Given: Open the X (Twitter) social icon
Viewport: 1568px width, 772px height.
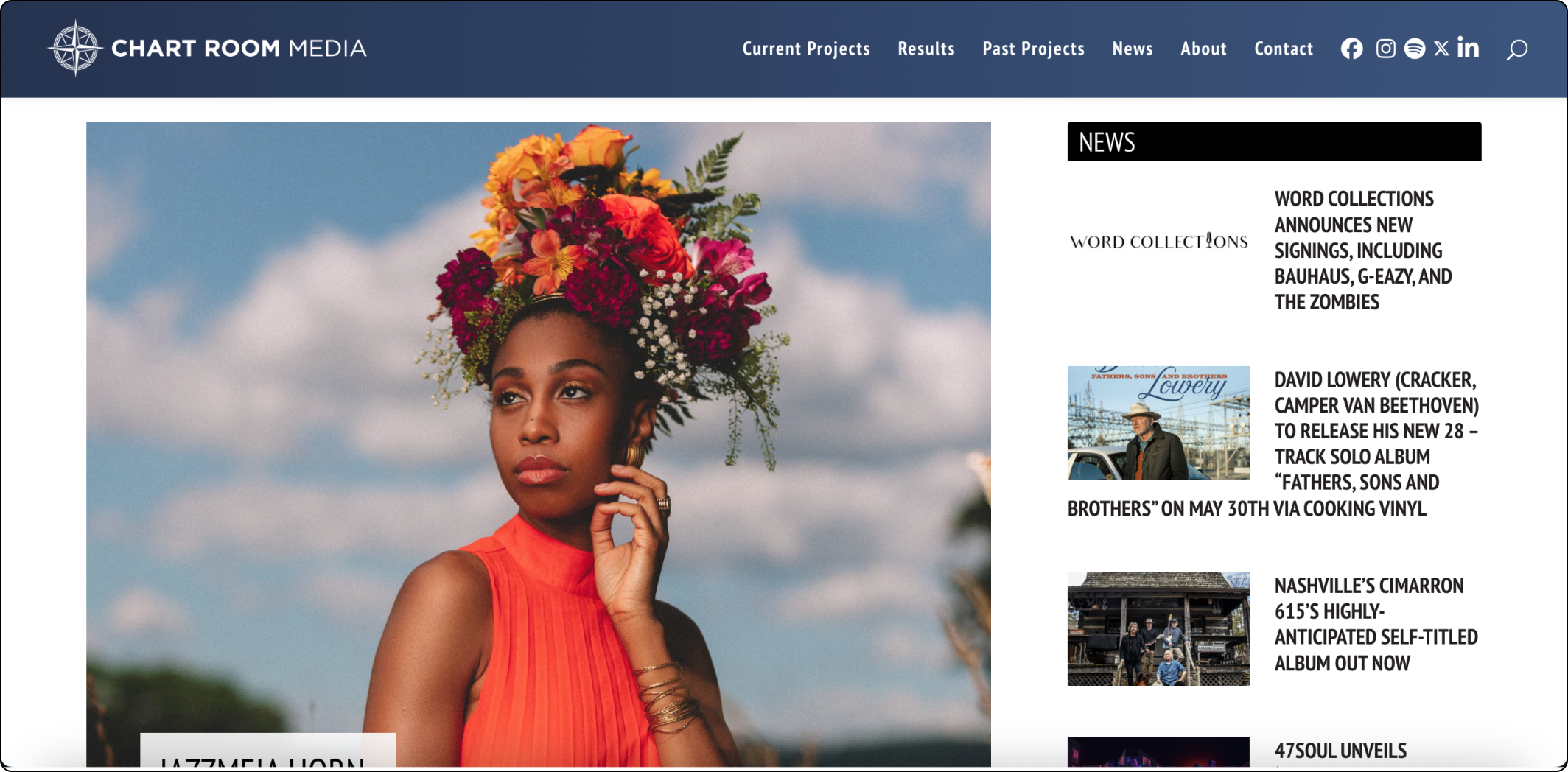Looking at the screenshot, I should pyautogui.click(x=1441, y=49).
